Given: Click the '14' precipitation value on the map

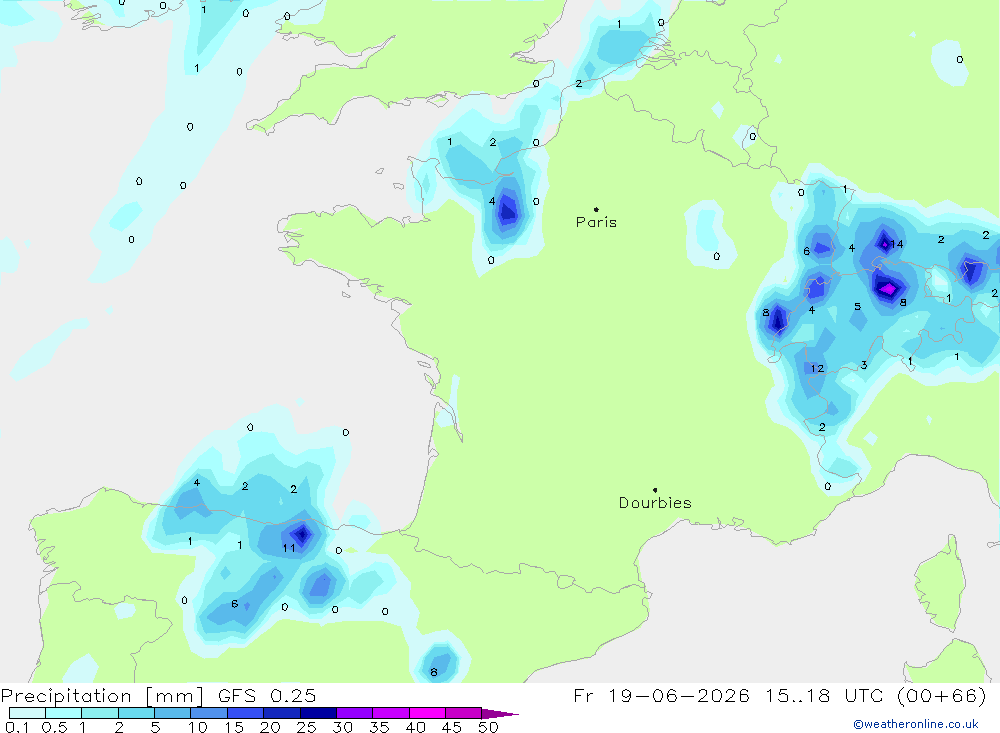Looking at the screenshot, I should [x=897, y=244].
